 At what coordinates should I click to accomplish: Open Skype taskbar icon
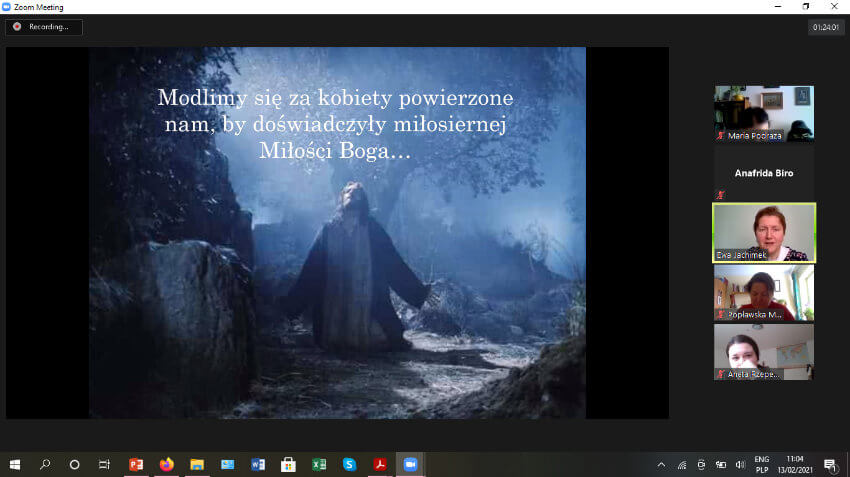coord(349,464)
